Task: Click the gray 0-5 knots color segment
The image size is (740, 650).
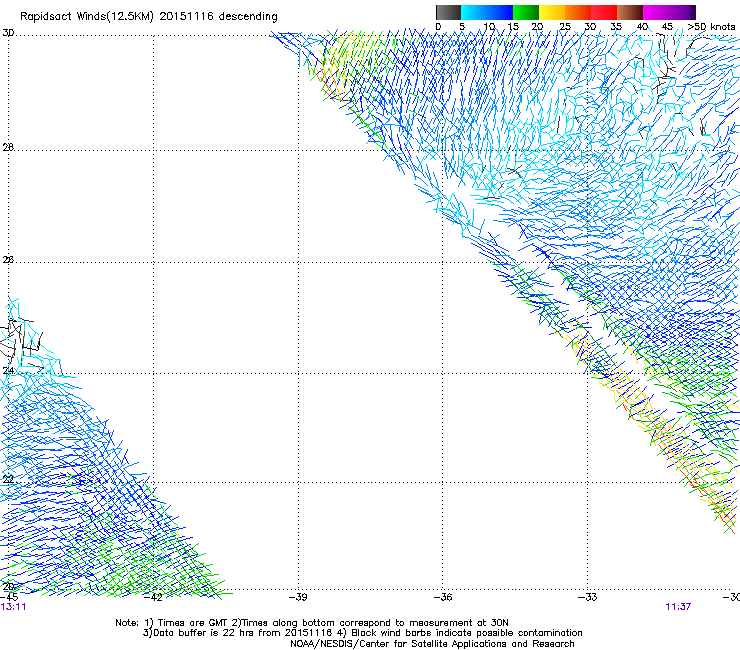Action: [x=448, y=12]
